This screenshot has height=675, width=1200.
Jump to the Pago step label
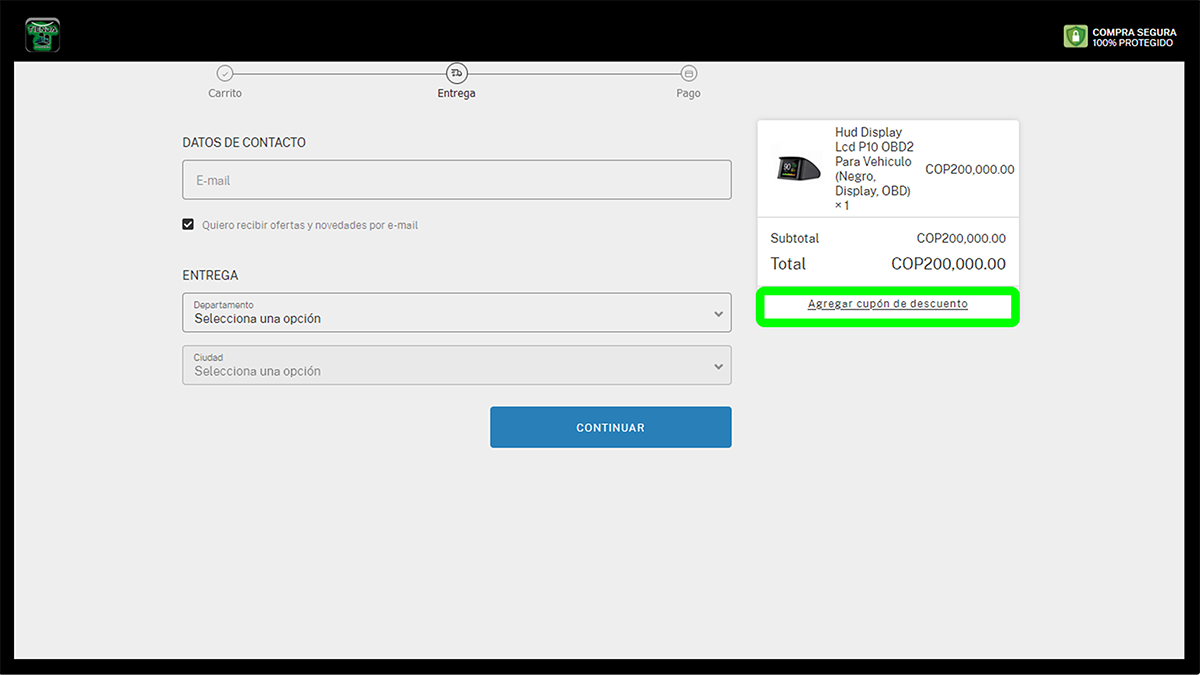688,94
